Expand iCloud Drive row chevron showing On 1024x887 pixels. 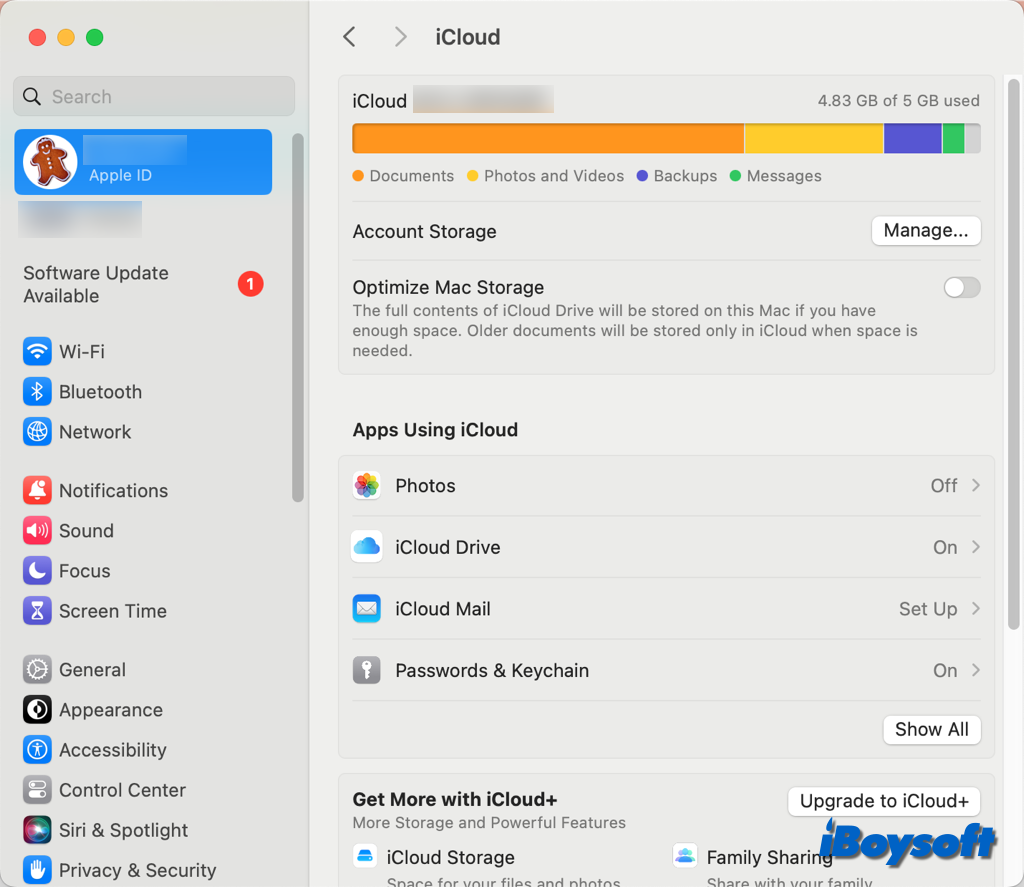pos(976,547)
